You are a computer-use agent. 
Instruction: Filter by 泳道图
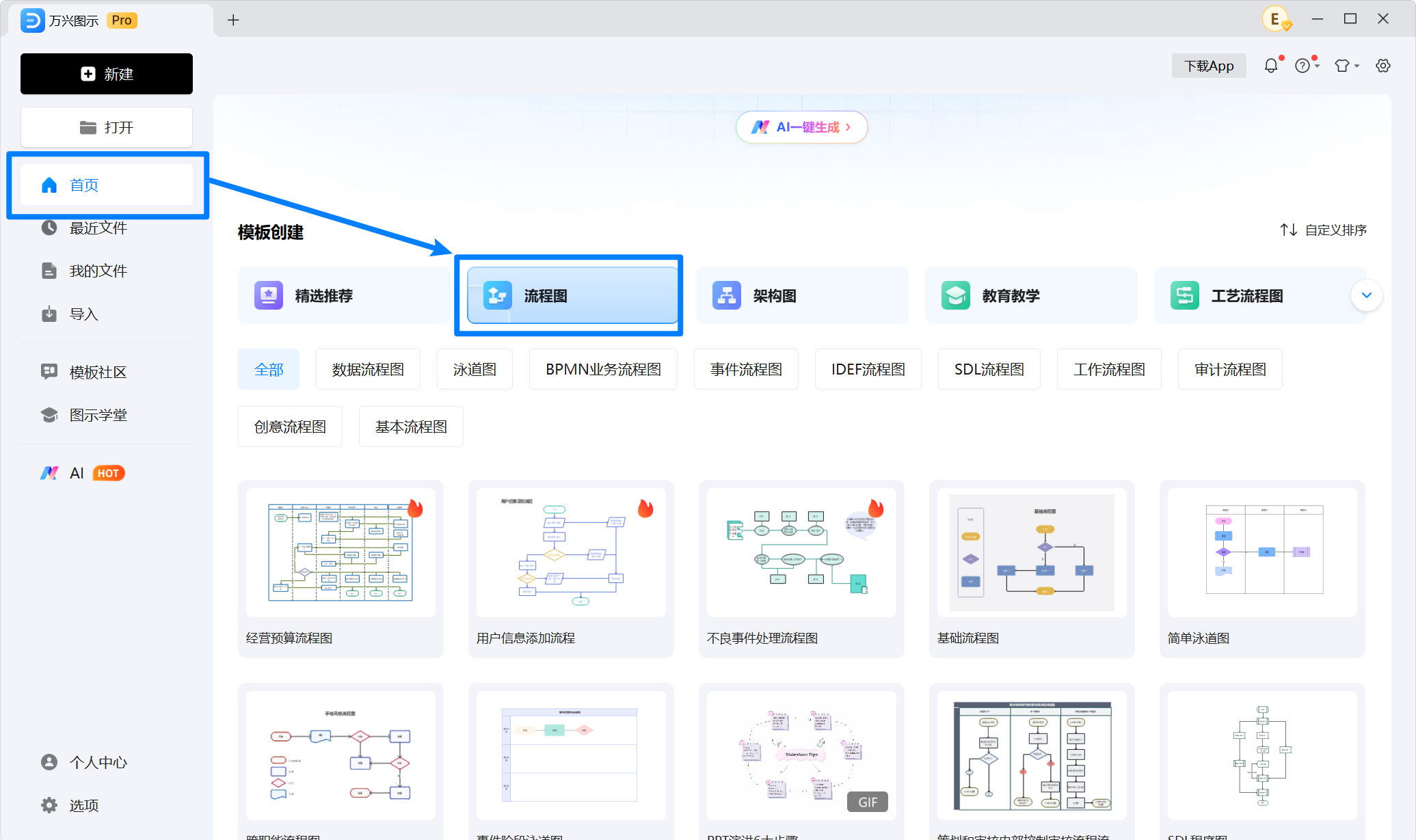pos(475,369)
